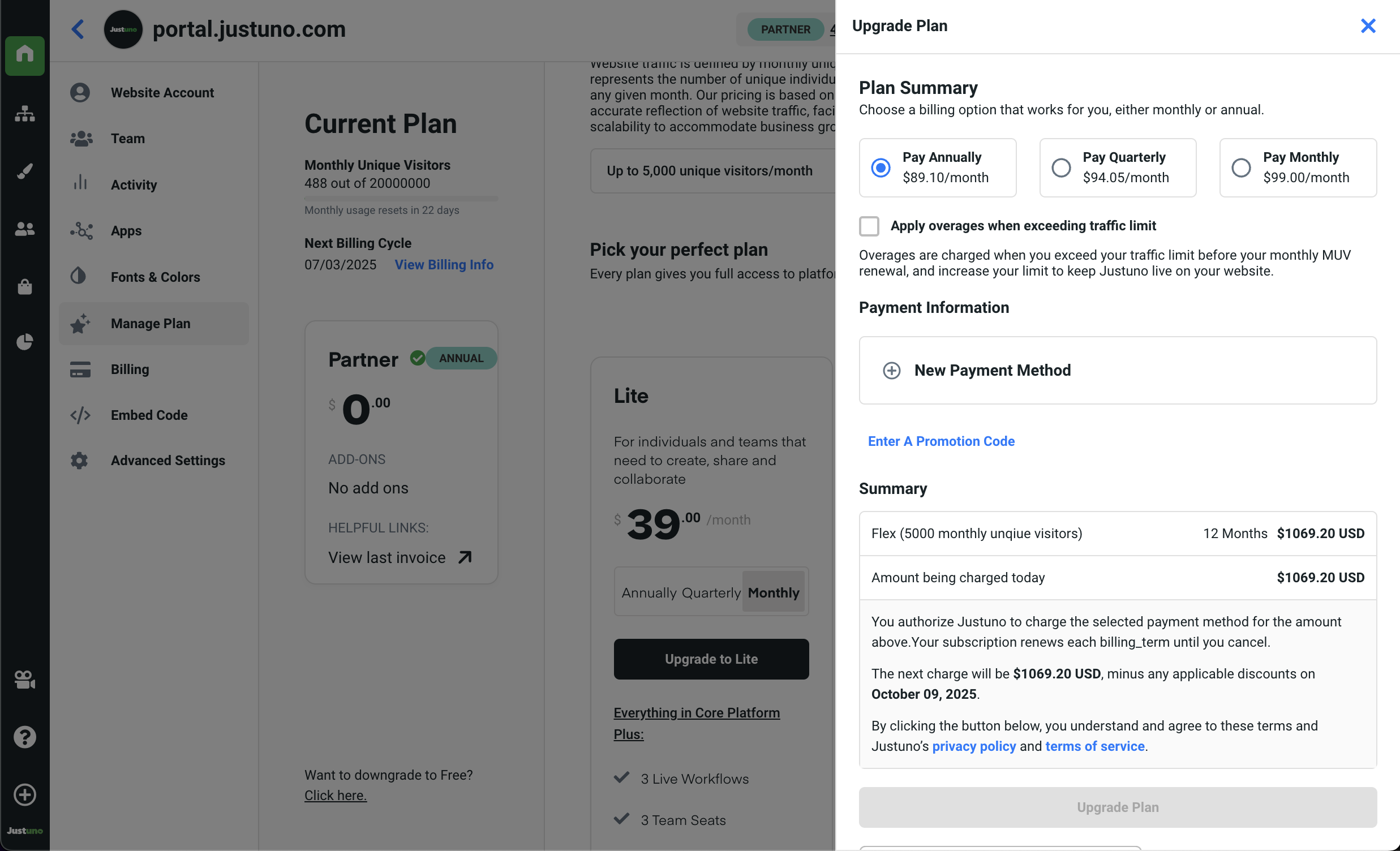Open the unique visitors per month dropdown
1400x851 pixels.
coord(711,171)
